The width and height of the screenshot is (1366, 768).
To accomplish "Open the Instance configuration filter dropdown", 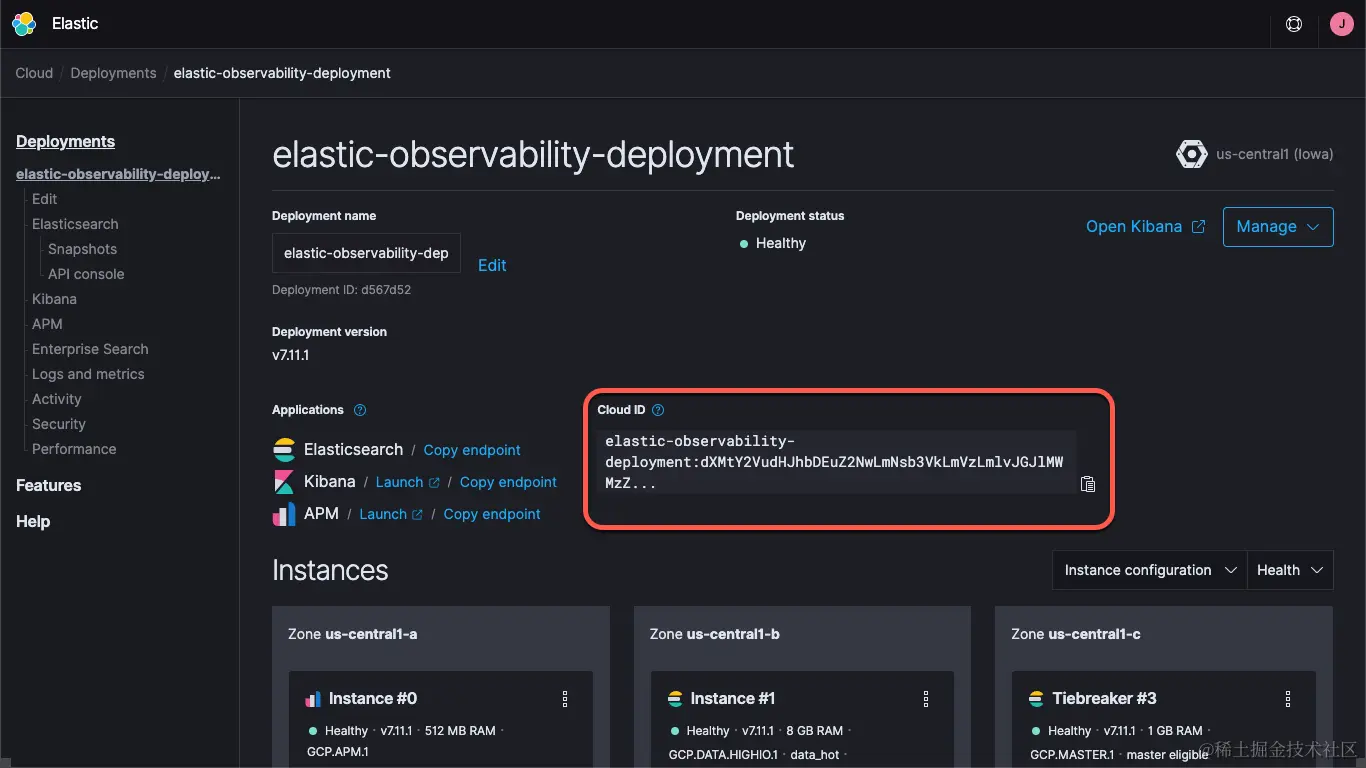I will (x=1148, y=569).
